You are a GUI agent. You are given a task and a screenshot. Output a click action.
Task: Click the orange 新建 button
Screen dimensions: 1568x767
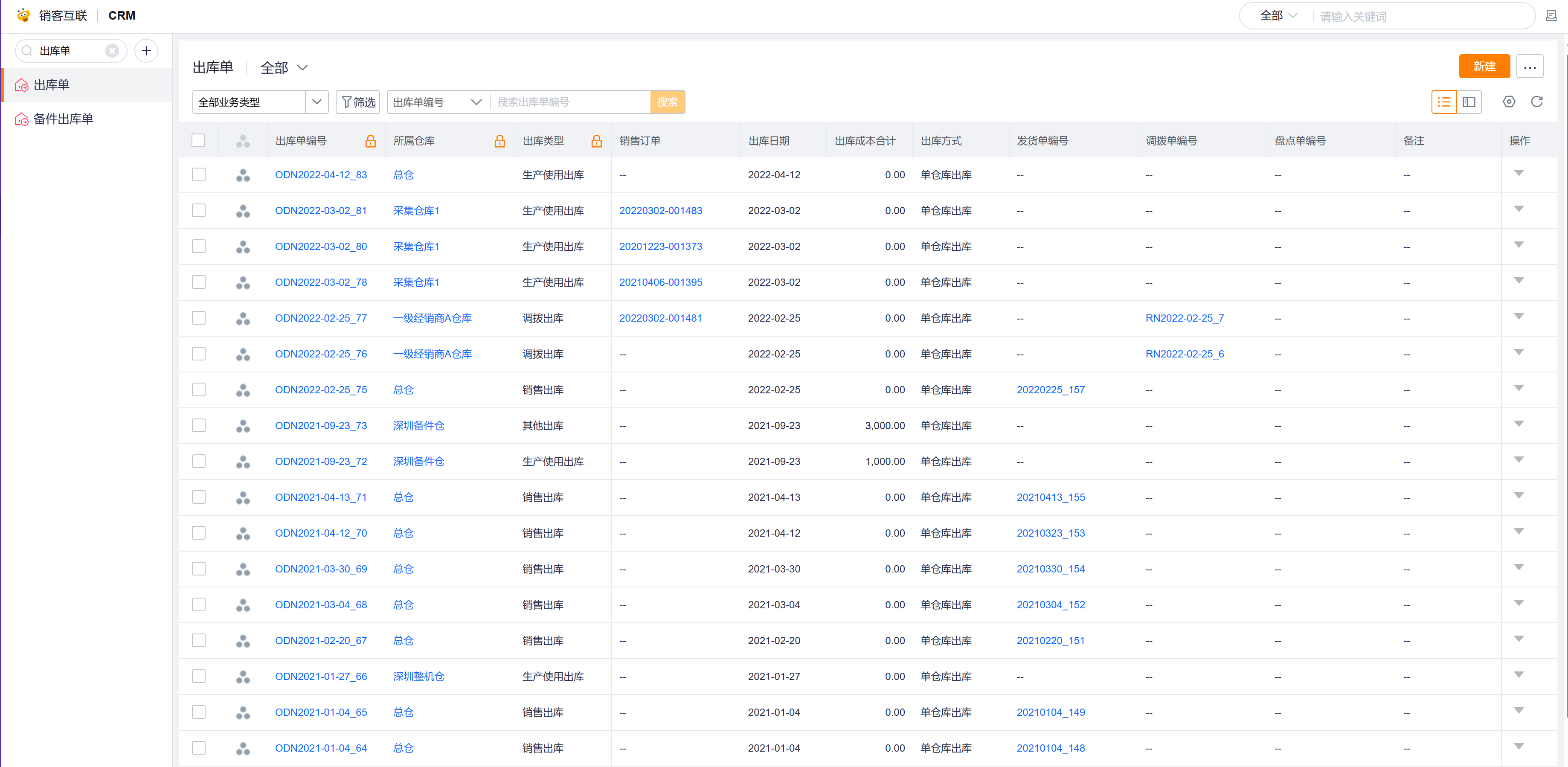click(x=1484, y=67)
